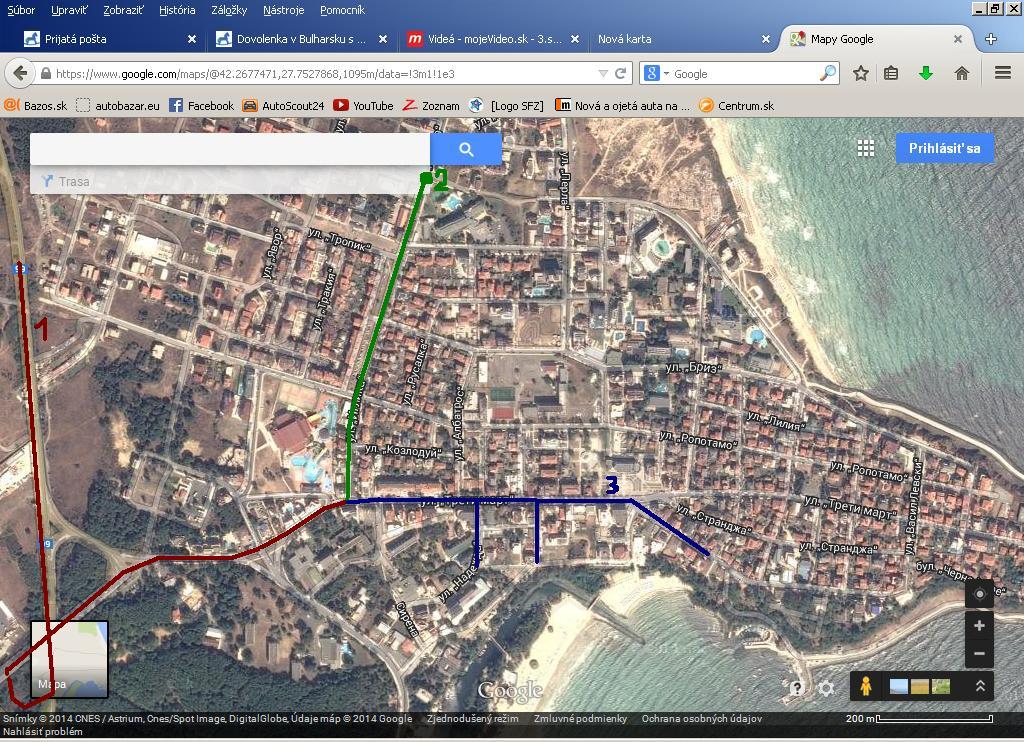Open the Google apps grid
This screenshot has height=742, width=1024.
click(x=866, y=148)
